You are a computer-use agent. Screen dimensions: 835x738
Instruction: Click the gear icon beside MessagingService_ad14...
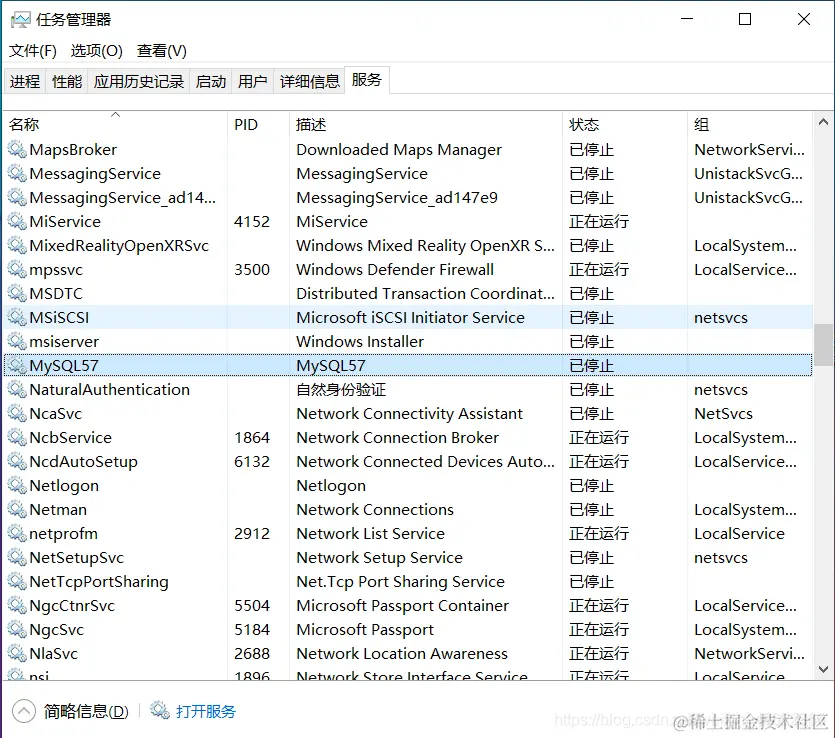17,198
